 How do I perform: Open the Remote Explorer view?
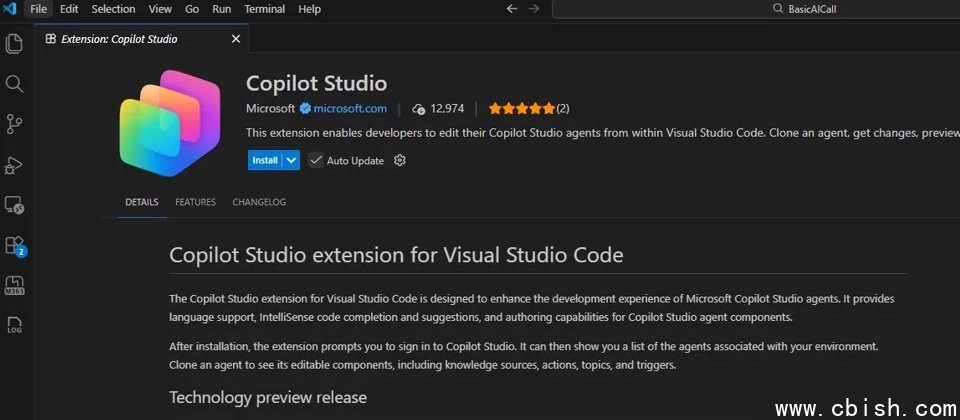pyautogui.click(x=14, y=205)
